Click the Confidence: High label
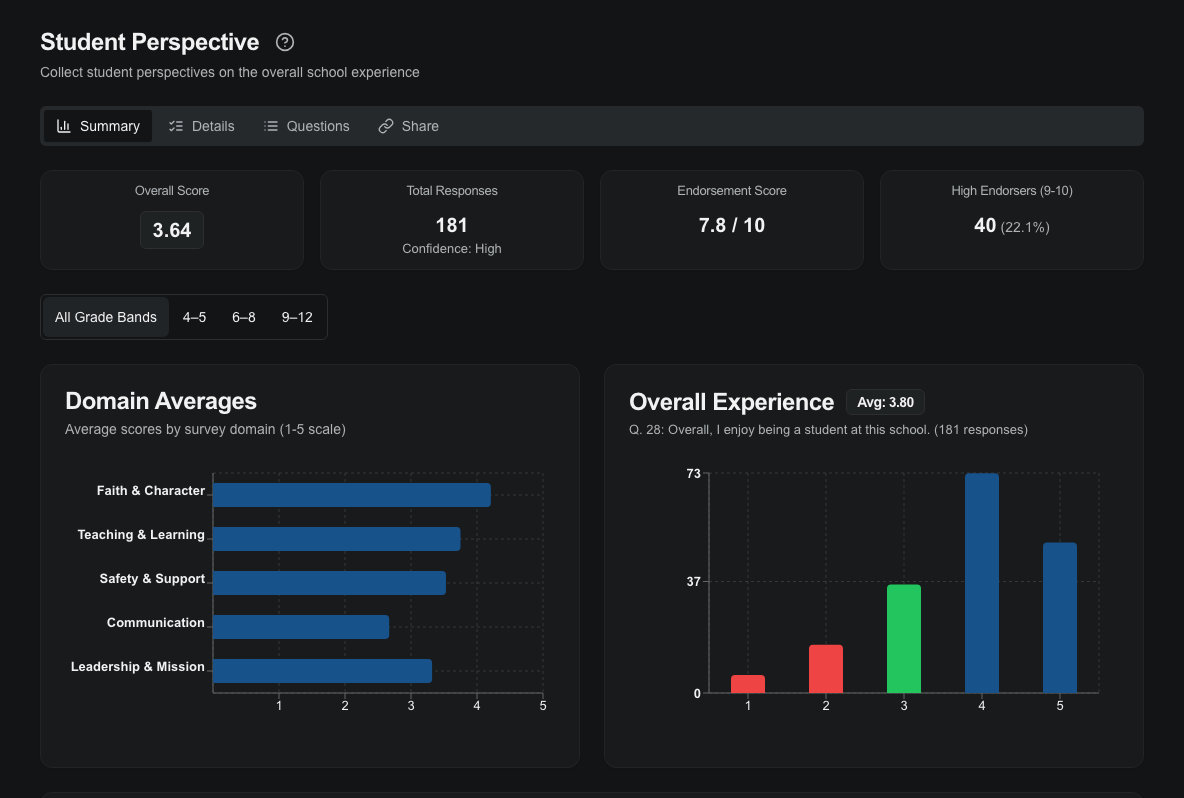 click(x=452, y=248)
